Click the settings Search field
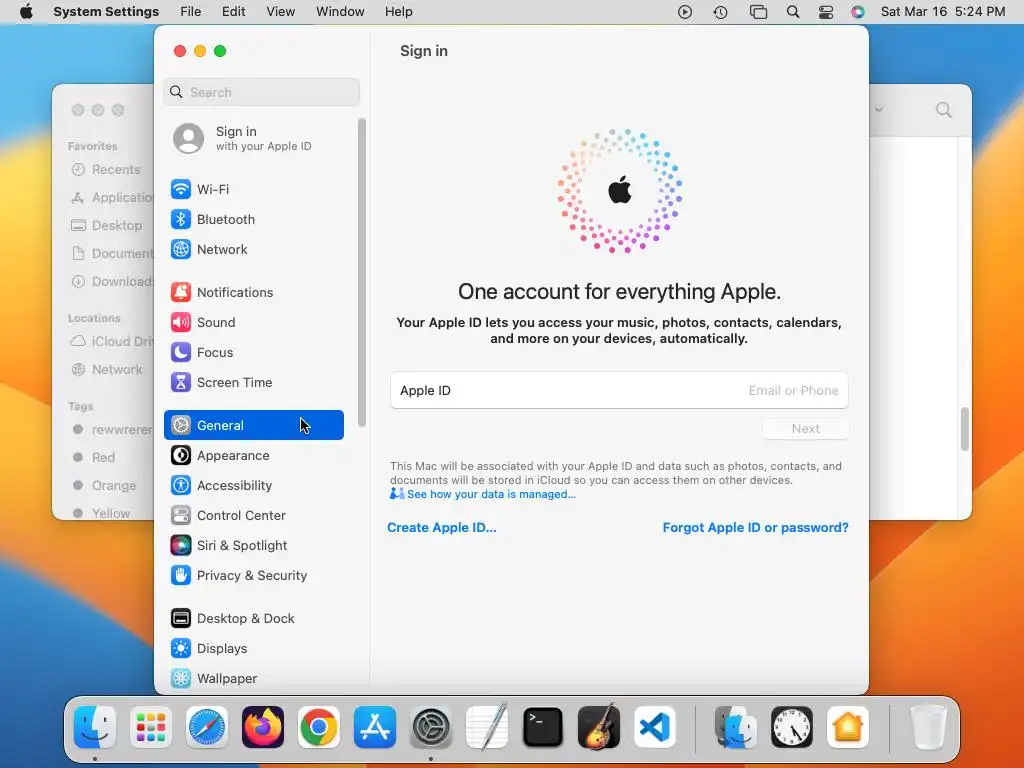1024x768 pixels. (261, 92)
